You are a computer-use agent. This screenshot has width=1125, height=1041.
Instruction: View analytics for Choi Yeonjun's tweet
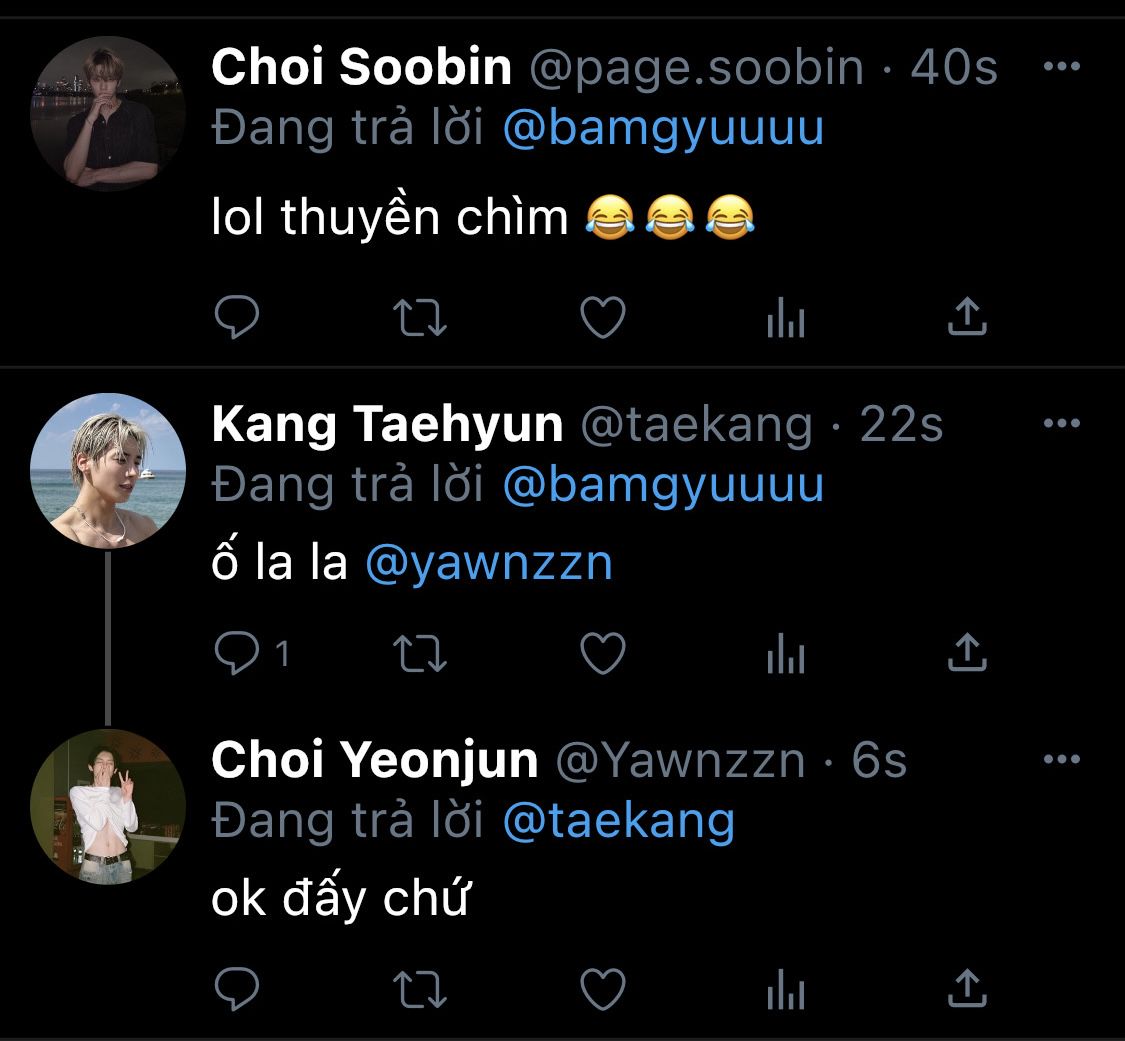(785, 991)
